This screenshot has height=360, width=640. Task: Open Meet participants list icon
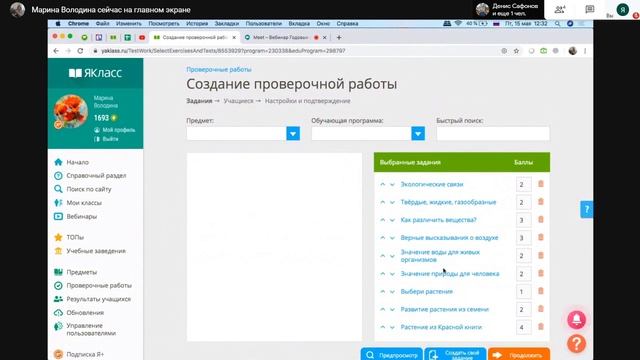(560, 9)
